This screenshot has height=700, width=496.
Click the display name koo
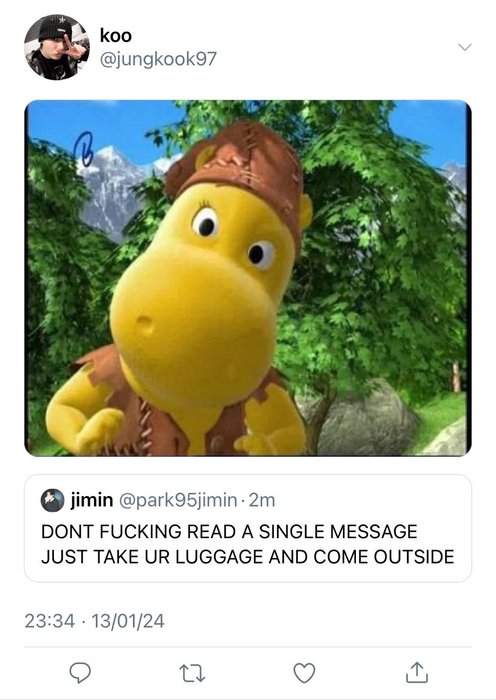[116, 36]
